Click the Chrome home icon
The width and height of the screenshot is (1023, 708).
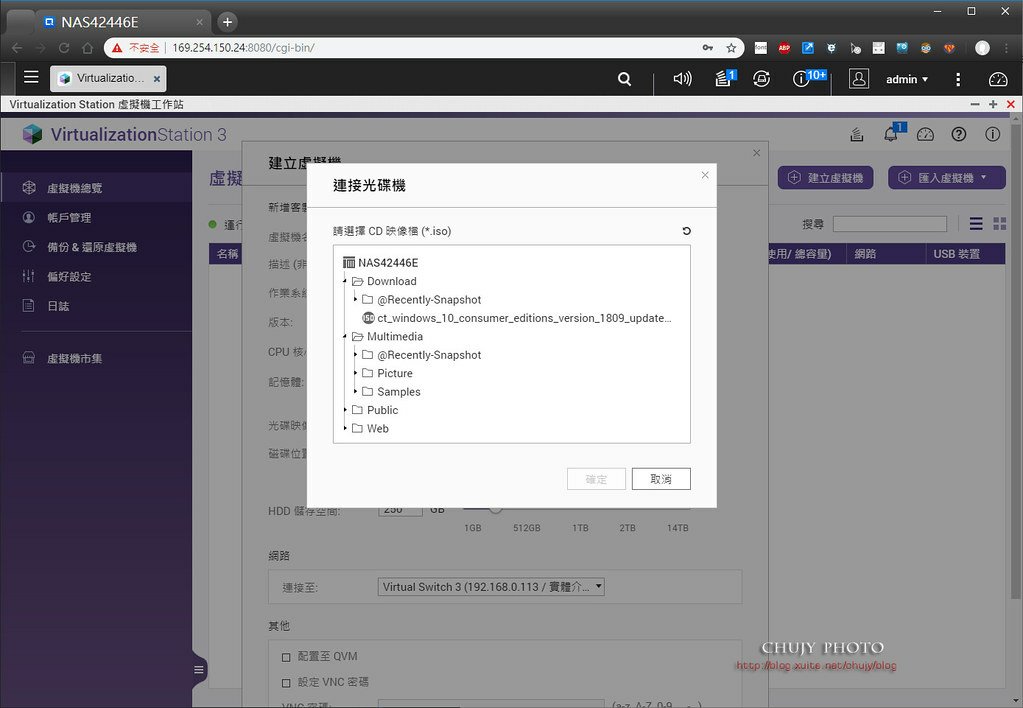[x=87, y=48]
